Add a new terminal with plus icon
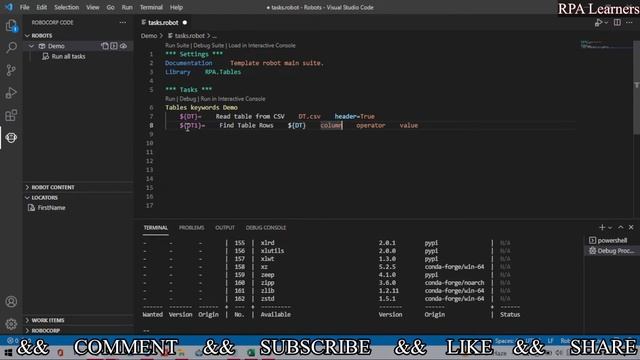This screenshot has width=640, height=360. click(602, 227)
